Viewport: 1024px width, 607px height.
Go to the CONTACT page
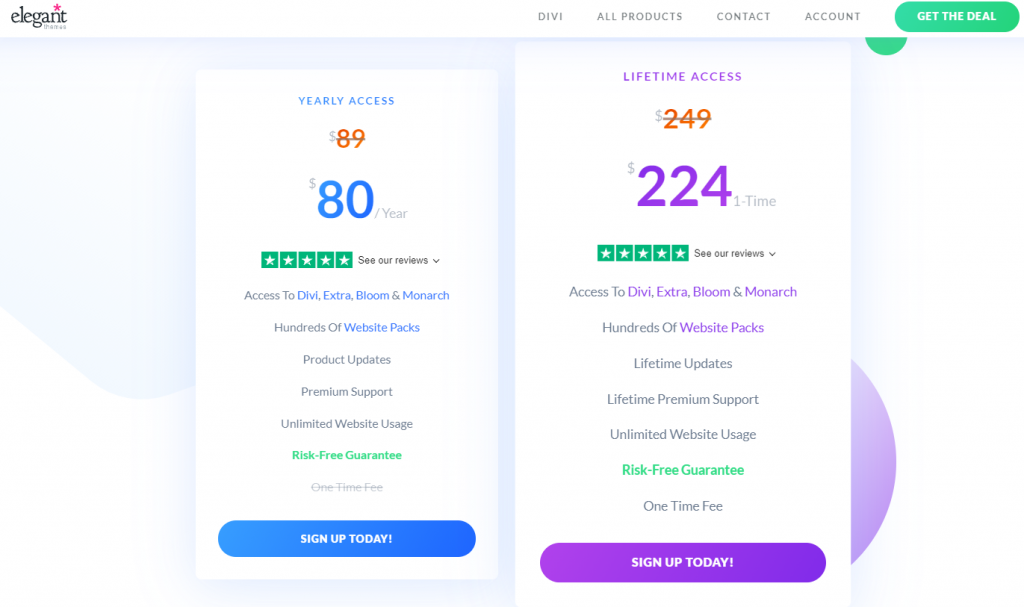(743, 16)
